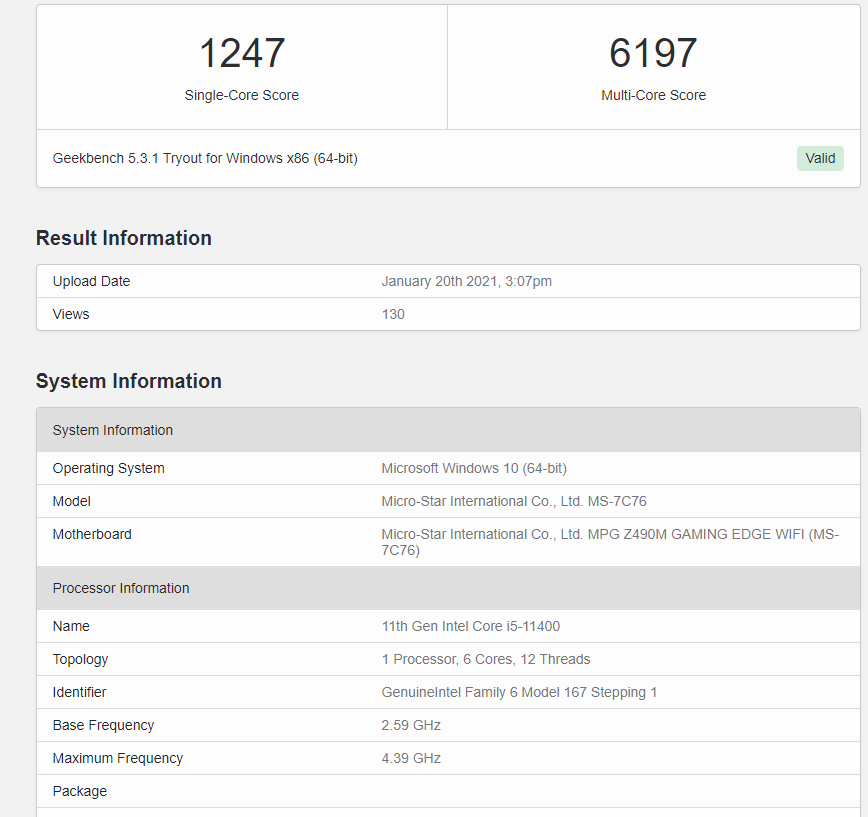868x817 pixels.
Task: Click the Valid status badge
Action: tap(820, 158)
